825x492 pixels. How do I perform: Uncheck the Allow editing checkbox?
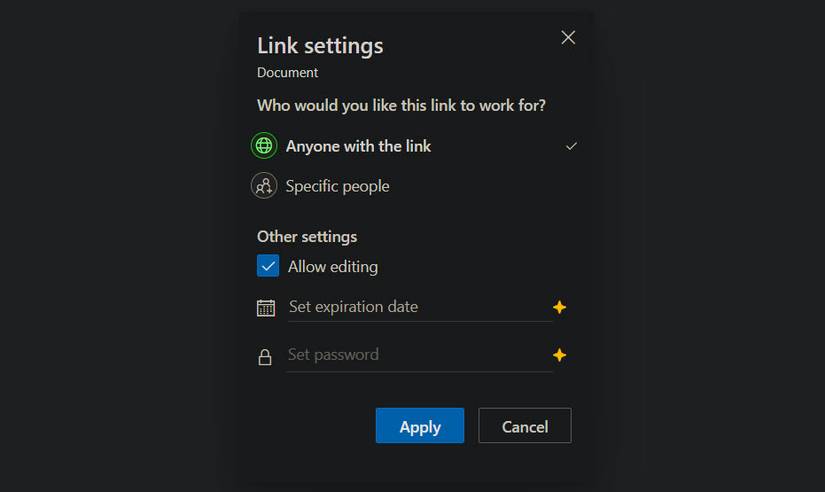click(x=268, y=266)
